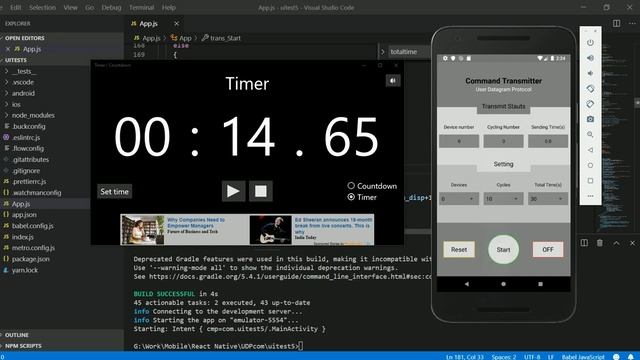Open the Cycles dropdown in phone app
This screenshot has height=360, width=640.
[x=503, y=199]
